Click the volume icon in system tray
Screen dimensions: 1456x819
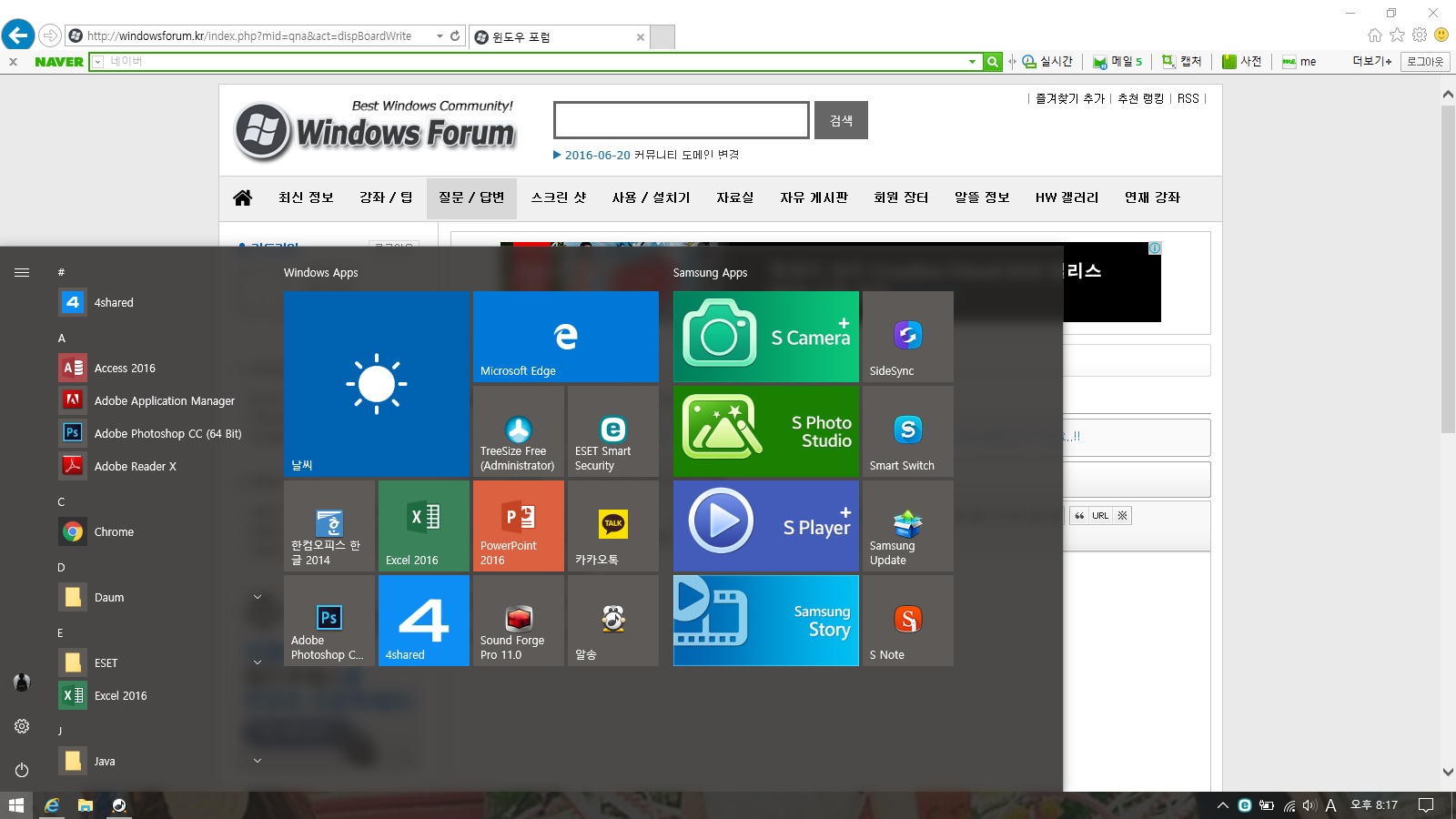pyautogui.click(x=1309, y=805)
